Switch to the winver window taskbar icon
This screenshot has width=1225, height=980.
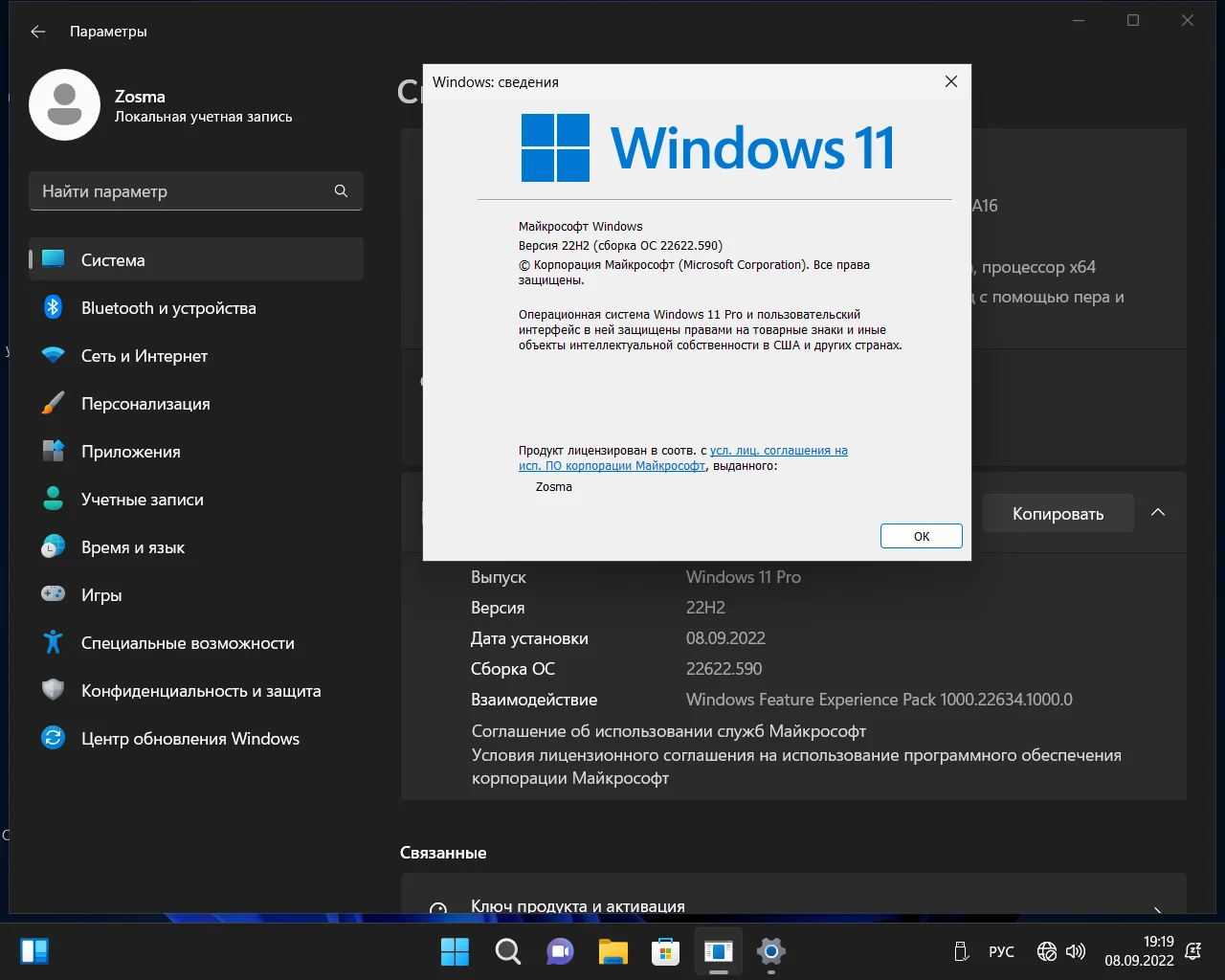pos(718,951)
